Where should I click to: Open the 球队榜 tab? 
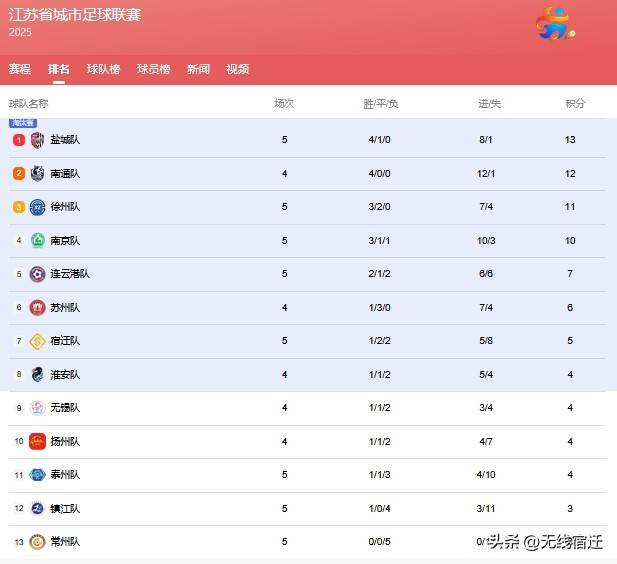pyautogui.click(x=103, y=69)
